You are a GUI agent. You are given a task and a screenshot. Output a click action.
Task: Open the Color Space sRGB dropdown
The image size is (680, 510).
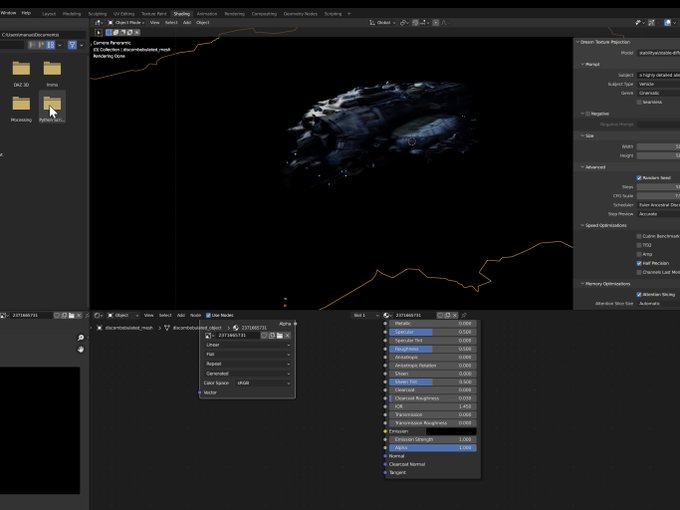pos(263,383)
